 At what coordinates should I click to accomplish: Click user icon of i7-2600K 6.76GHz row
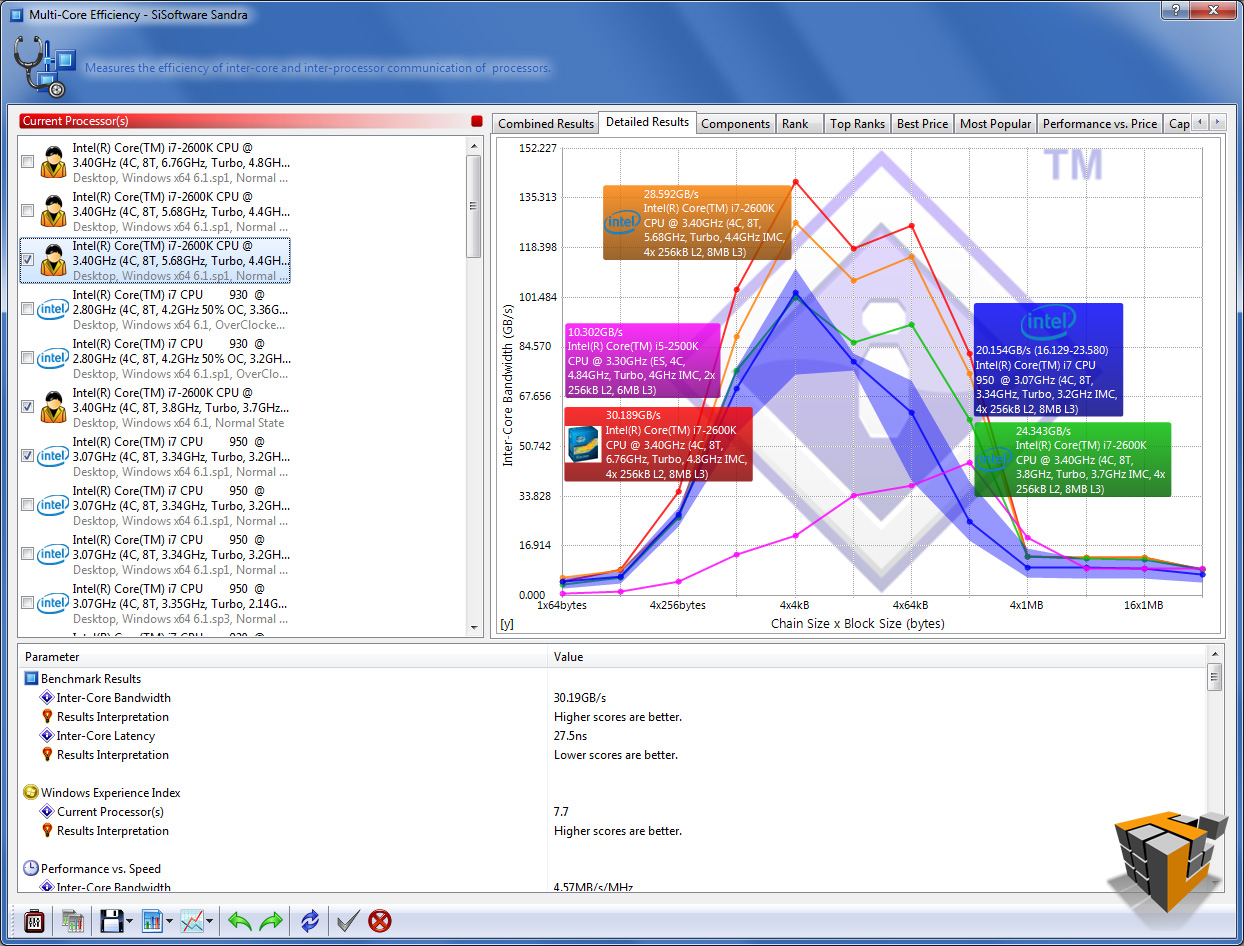(x=53, y=163)
